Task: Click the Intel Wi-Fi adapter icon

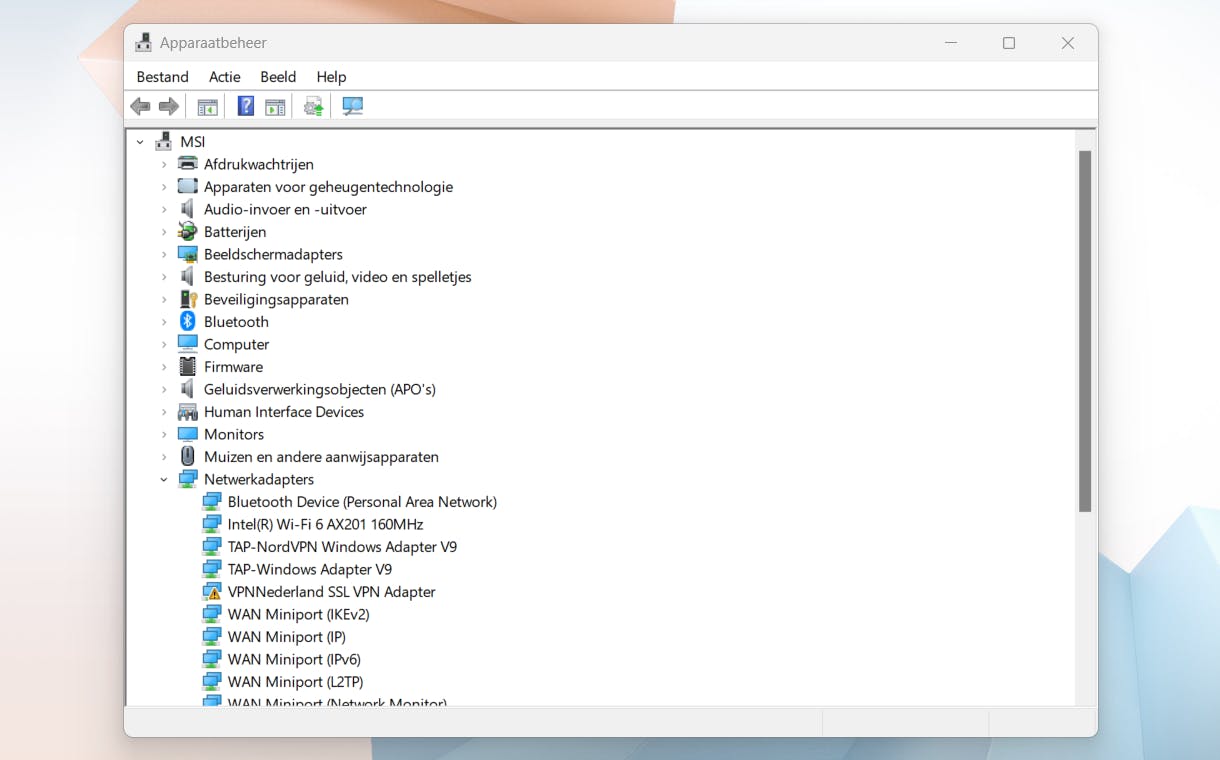Action: (x=211, y=524)
